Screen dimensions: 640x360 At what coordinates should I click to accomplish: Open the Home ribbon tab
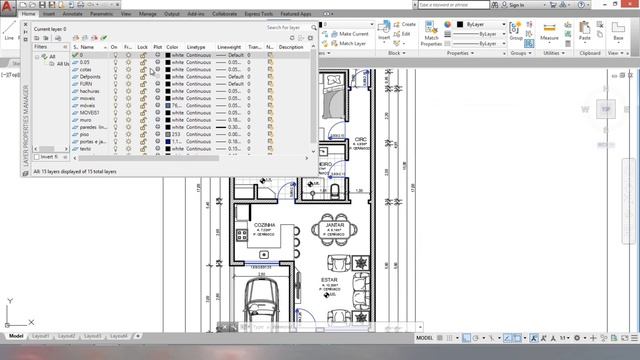[28, 14]
